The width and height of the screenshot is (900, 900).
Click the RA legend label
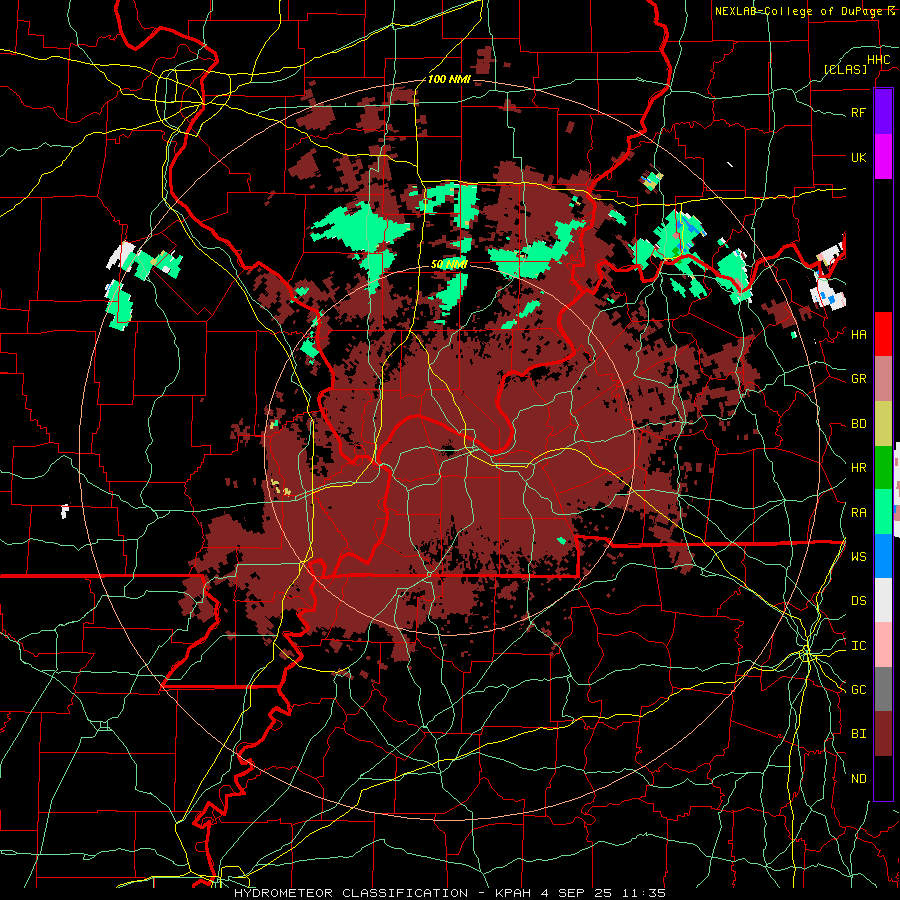(x=858, y=513)
